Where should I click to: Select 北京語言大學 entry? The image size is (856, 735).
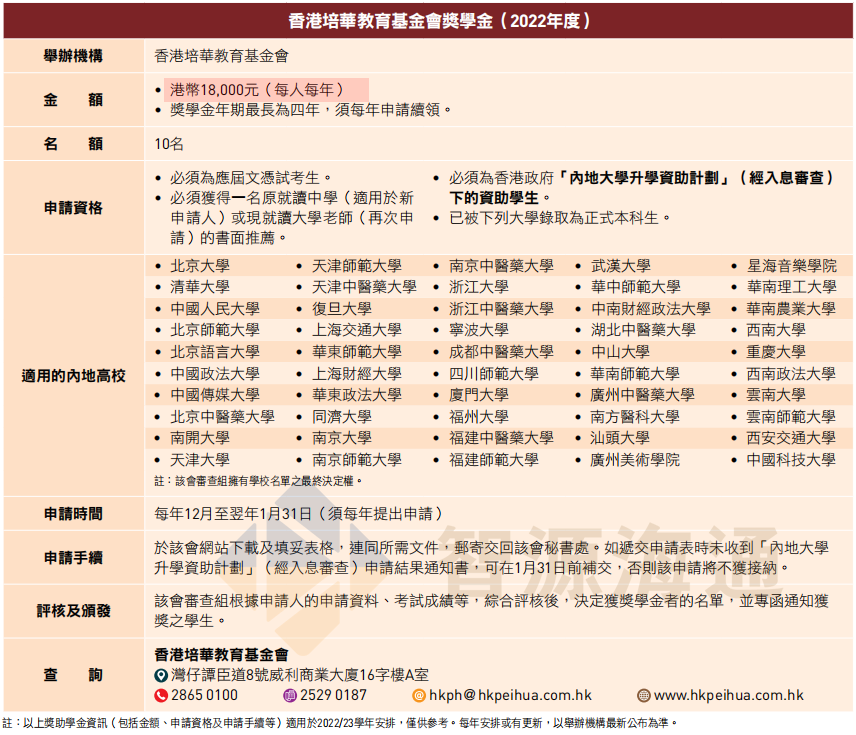click(215, 352)
